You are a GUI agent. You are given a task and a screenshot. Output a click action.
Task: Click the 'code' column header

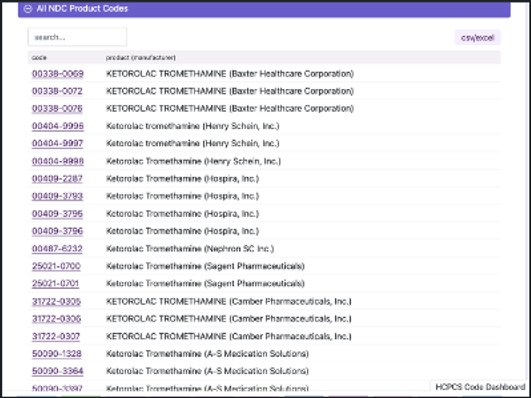39,58
